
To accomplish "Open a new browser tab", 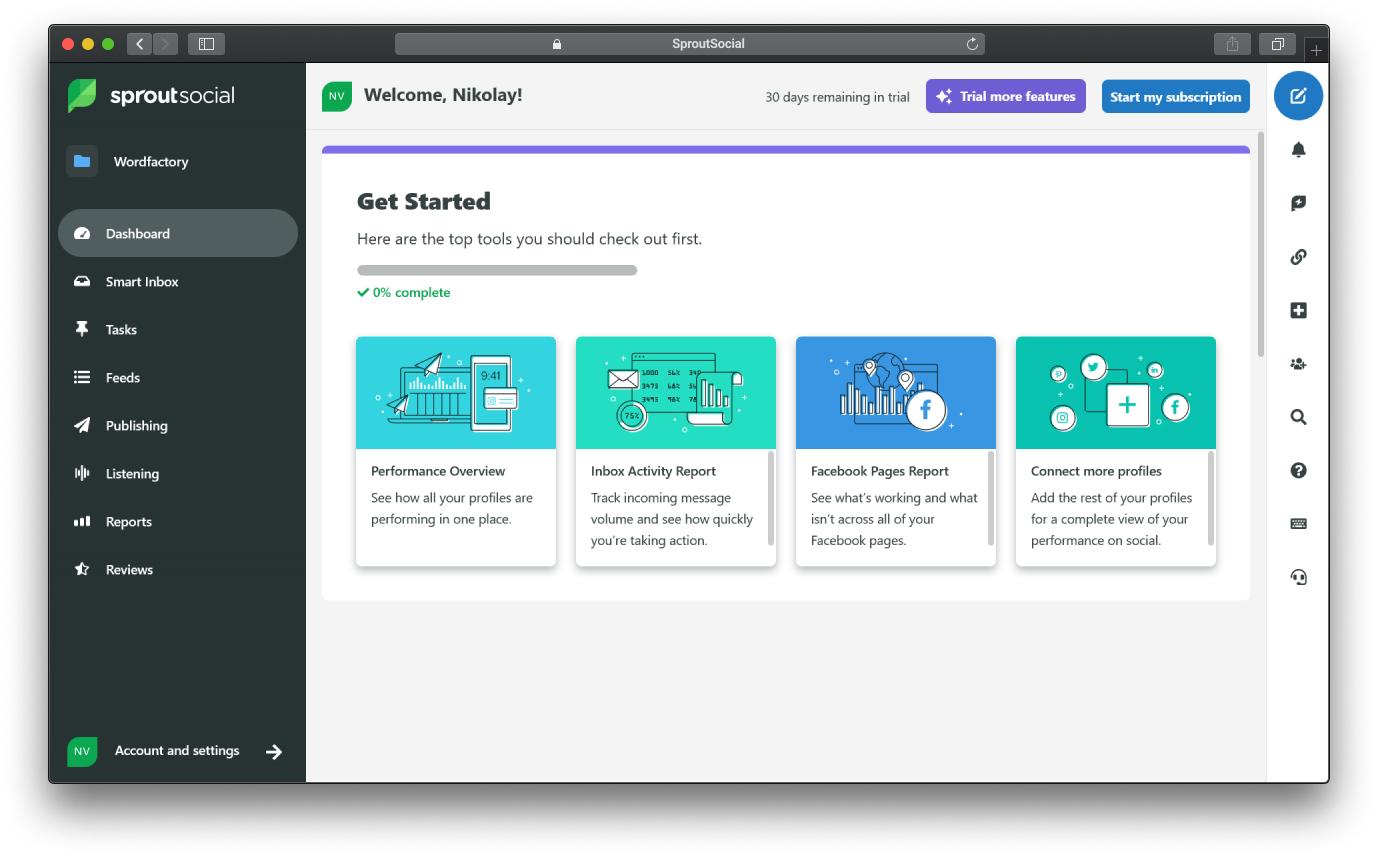I will (1316, 50).
